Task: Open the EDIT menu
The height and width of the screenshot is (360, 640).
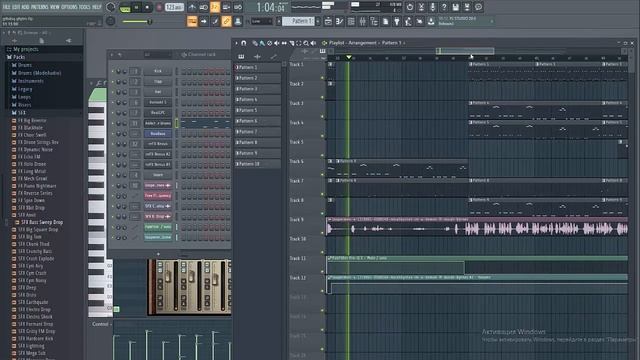Action: [16, 7]
